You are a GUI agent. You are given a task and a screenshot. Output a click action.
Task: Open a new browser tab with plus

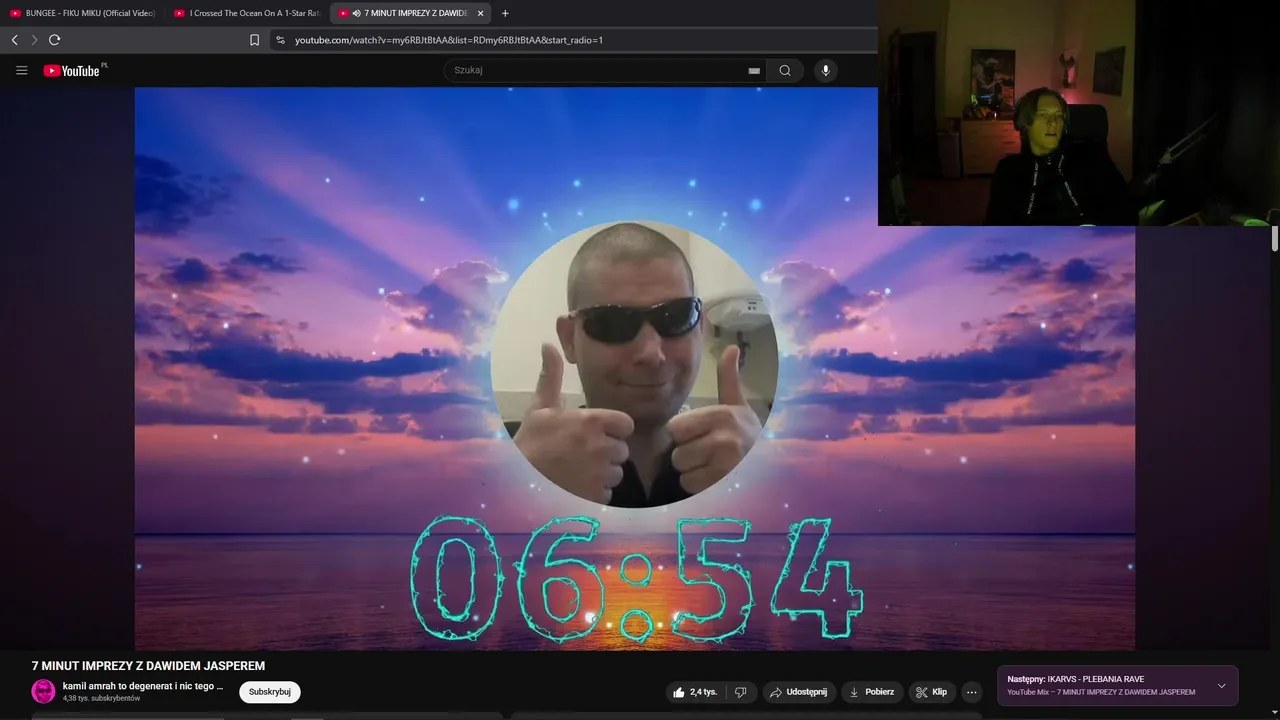pyautogui.click(x=505, y=13)
